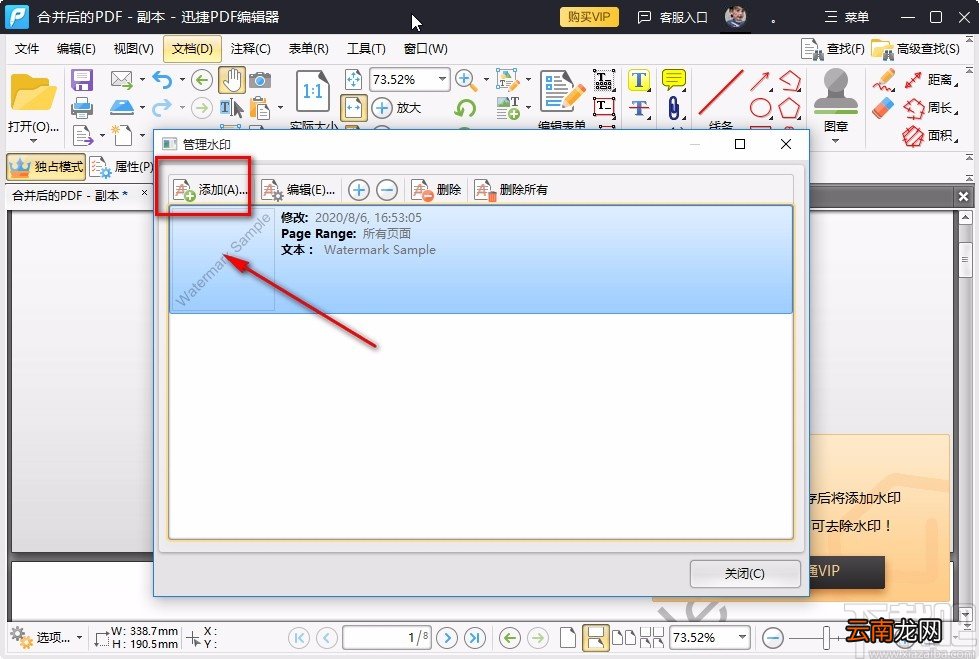
Task: Click the printer icon in the toolbar
Action: (x=82, y=108)
